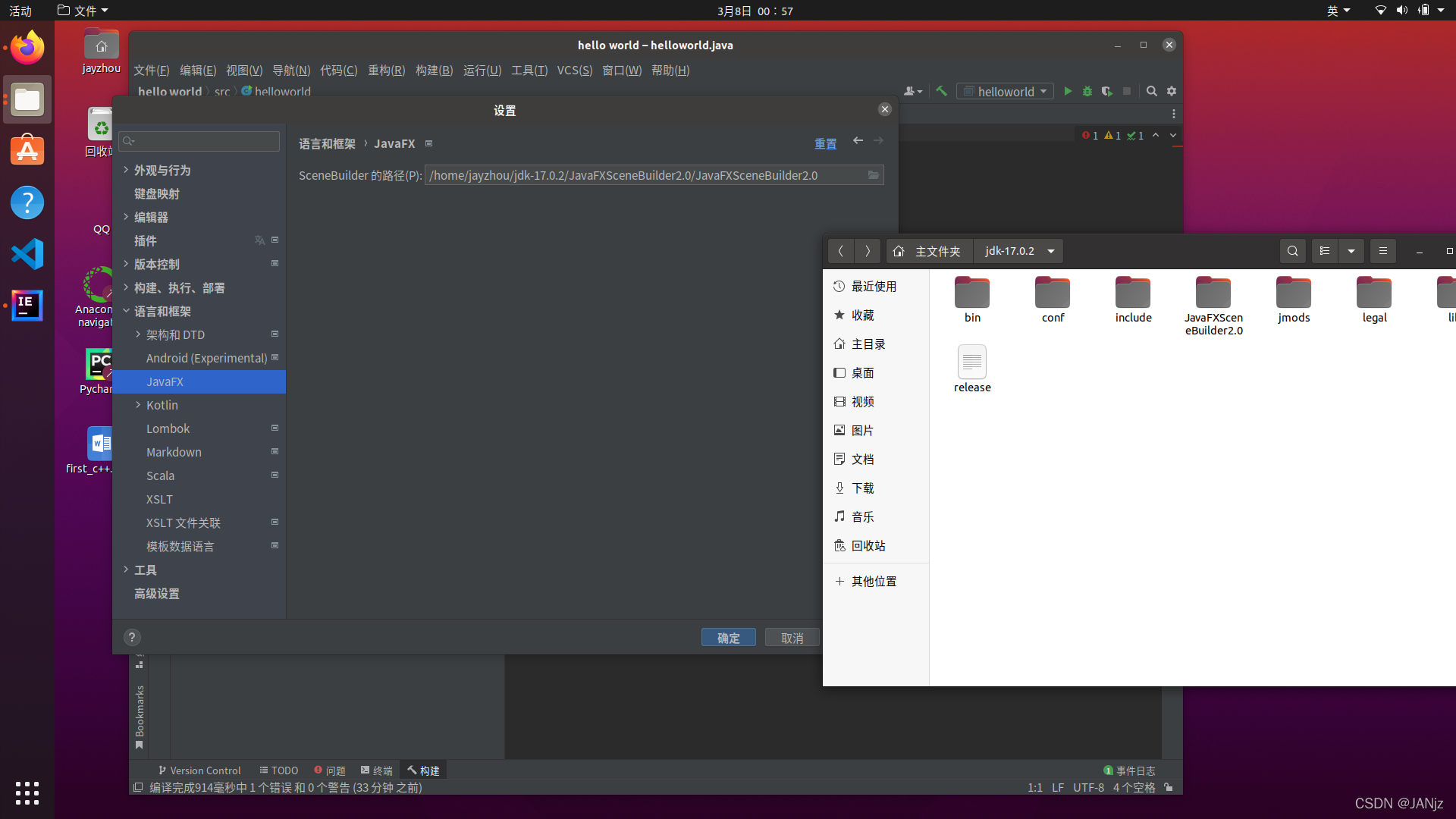
Task: Switch to the 终端 tool tab
Action: click(377, 770)
